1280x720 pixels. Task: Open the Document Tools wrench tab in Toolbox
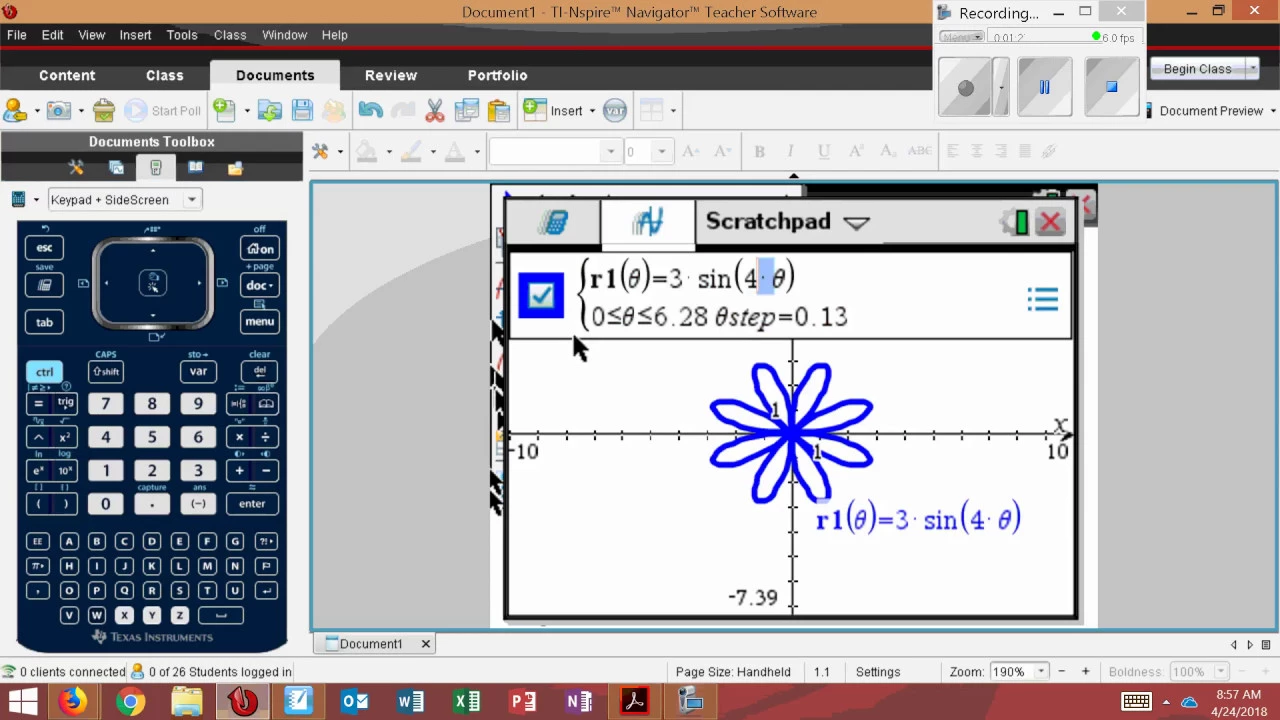coord(76,168)
